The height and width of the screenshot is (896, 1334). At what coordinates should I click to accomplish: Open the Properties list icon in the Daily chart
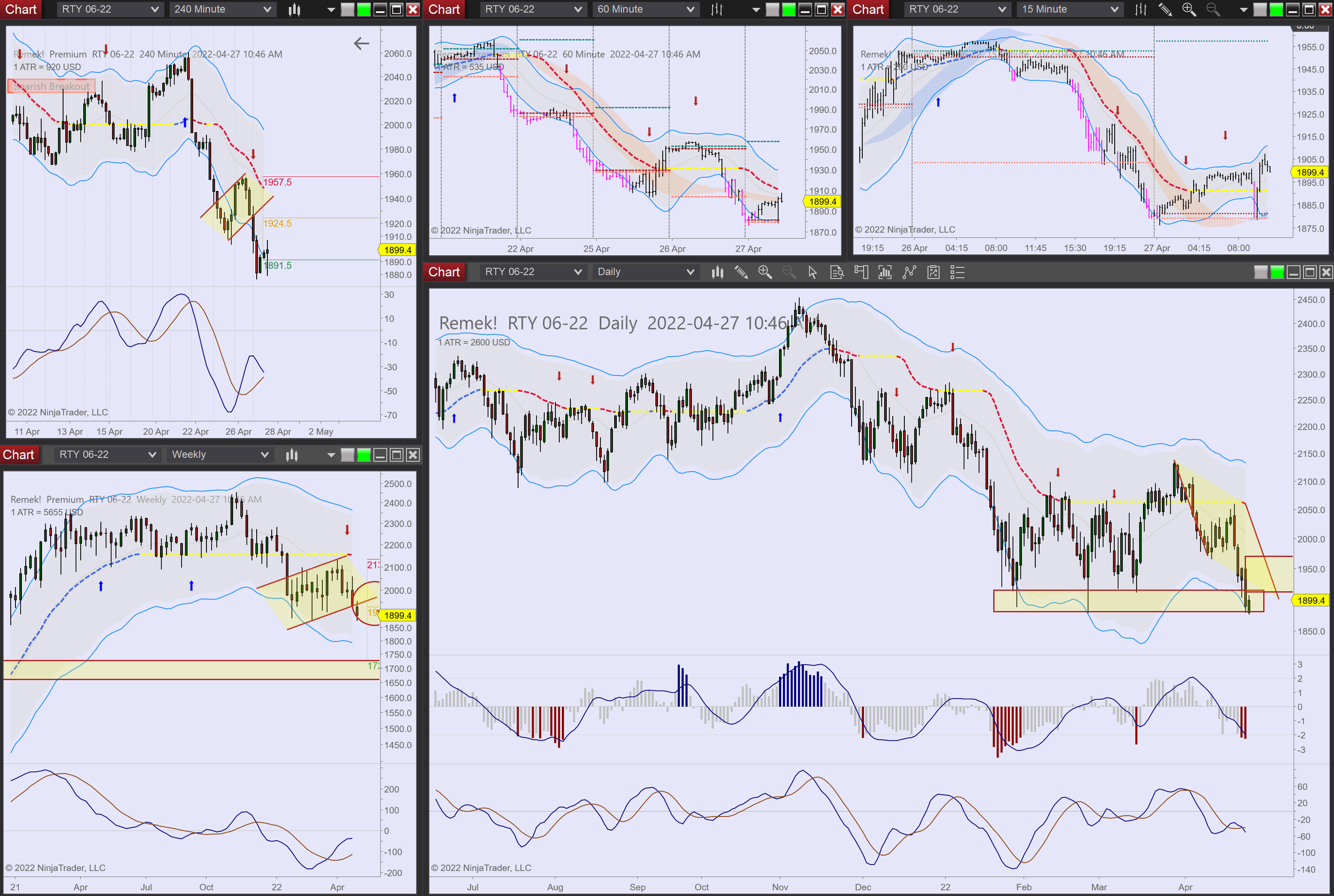pyautogui.click(x=957, y=272)
